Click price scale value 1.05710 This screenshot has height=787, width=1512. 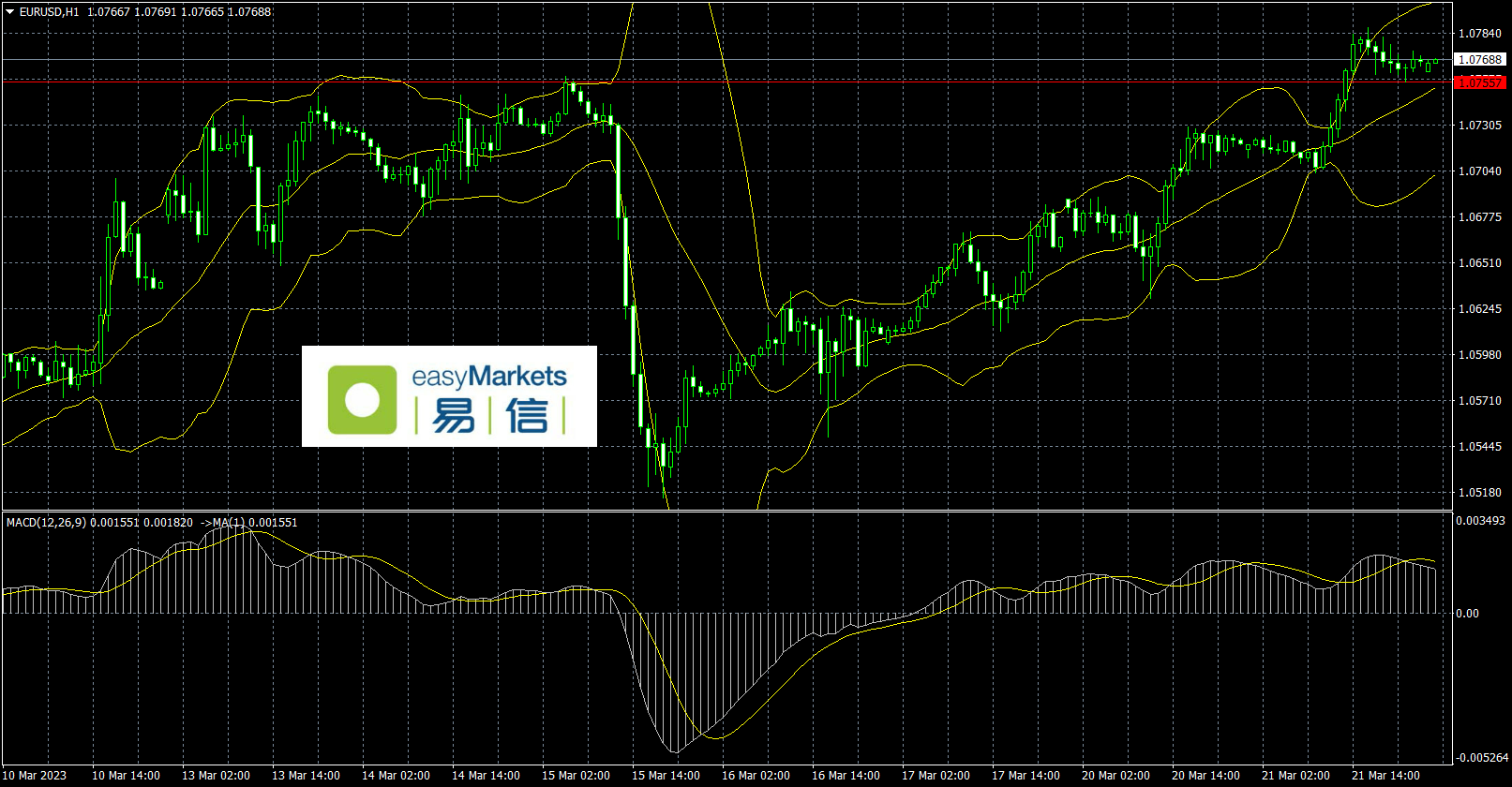tap(1480, 401)
